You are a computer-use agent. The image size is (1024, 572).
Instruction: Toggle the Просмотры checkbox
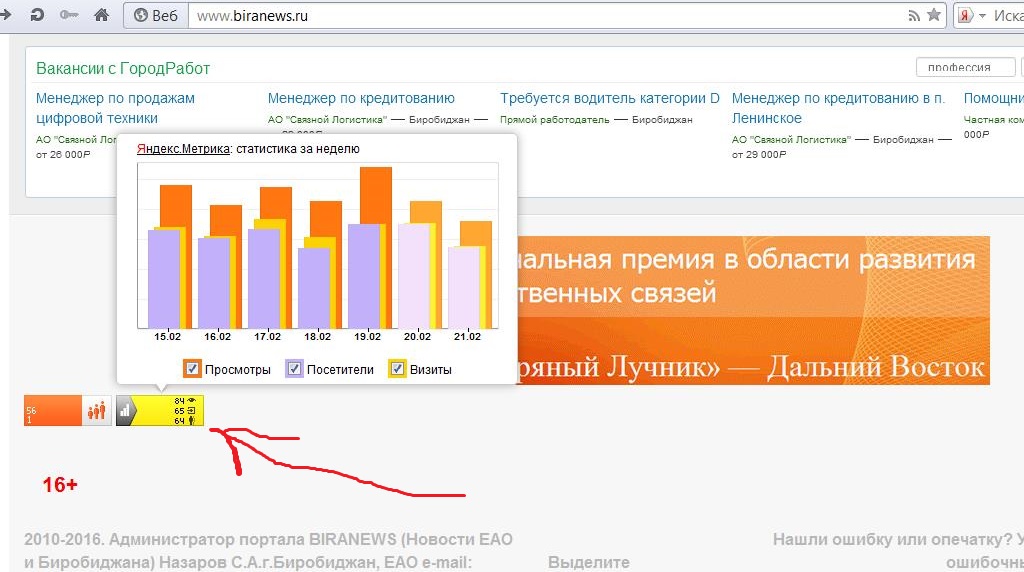click(191, 369)
